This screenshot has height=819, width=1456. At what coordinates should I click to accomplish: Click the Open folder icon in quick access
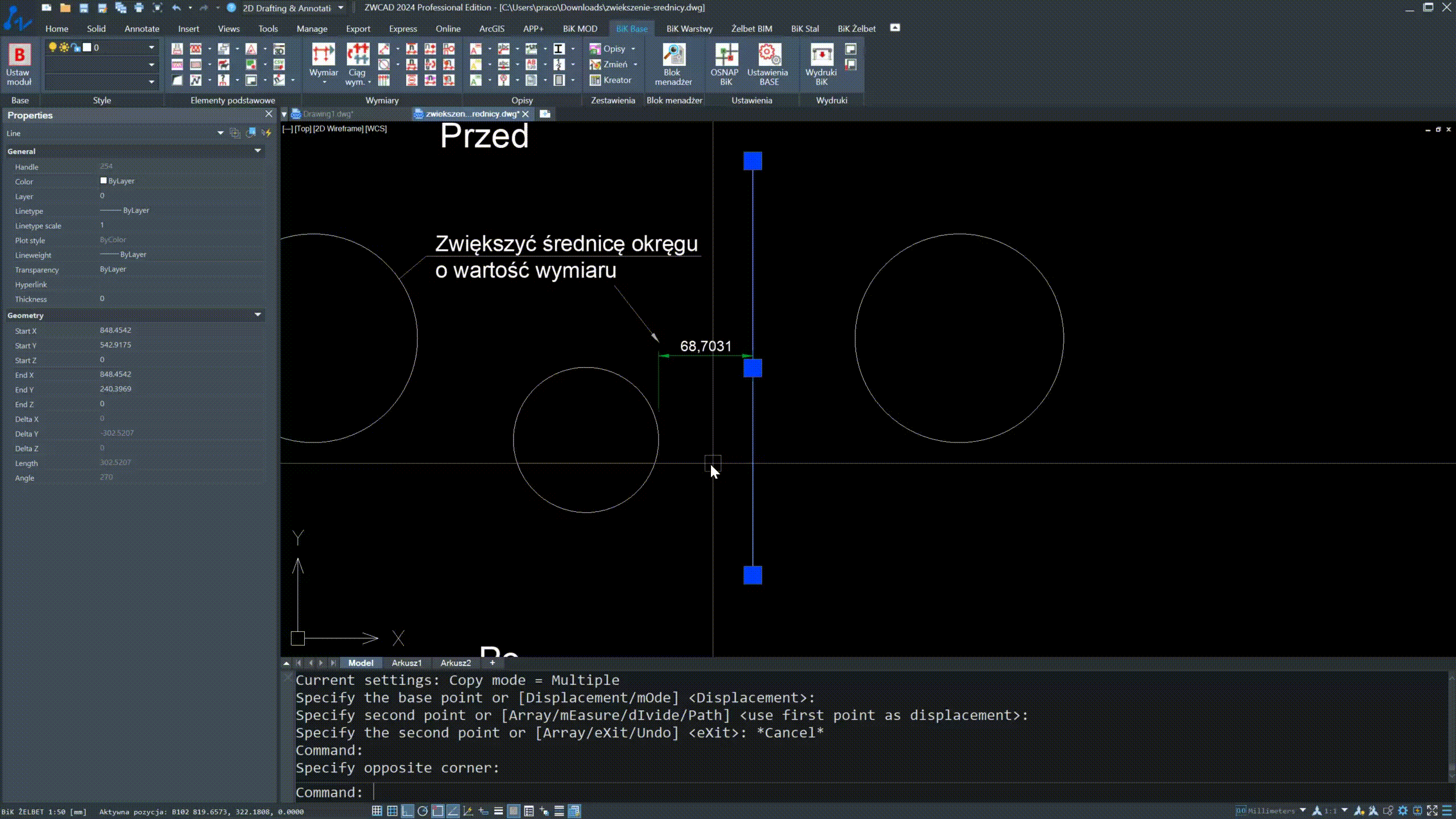[65, 7]
